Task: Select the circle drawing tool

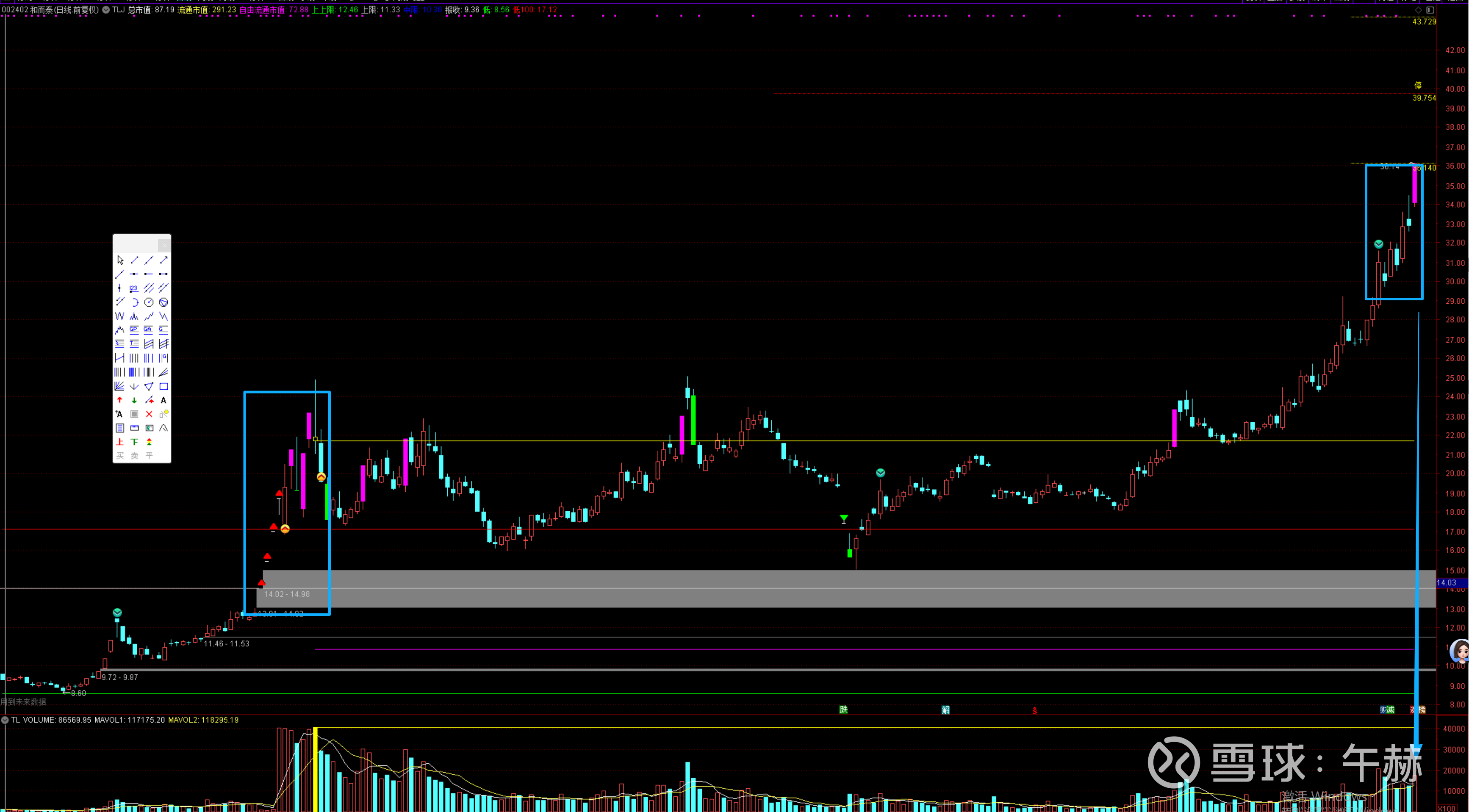Action: click(149, 302)
